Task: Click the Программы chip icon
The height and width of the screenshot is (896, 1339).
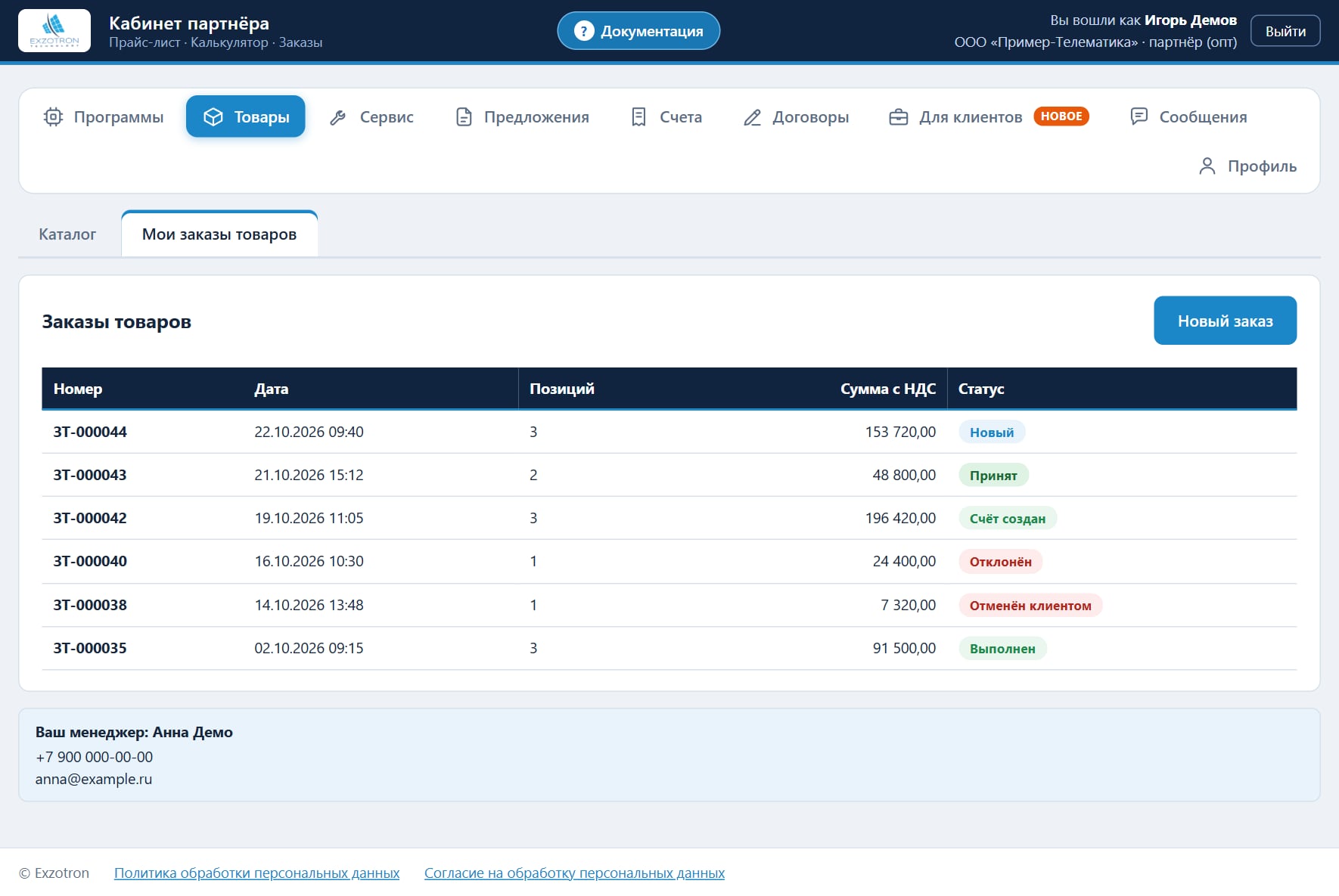Action: (x=53, y=117)
